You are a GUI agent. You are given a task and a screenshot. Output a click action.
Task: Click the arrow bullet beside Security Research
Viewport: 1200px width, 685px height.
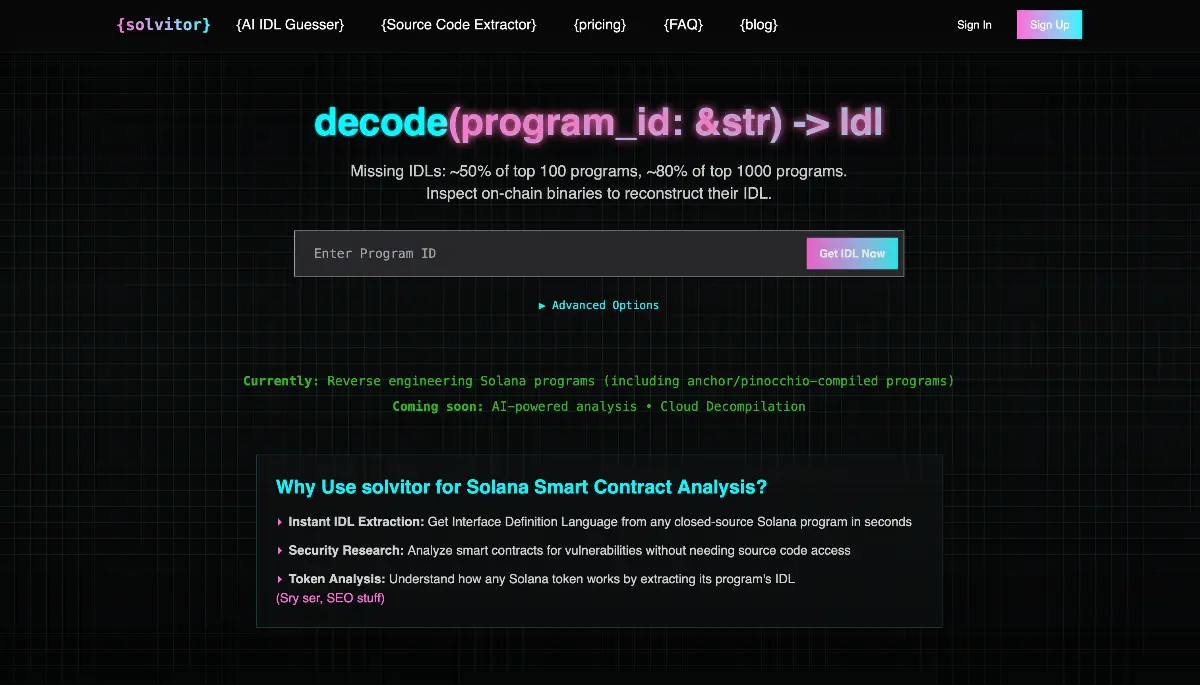tap(280, 551)
